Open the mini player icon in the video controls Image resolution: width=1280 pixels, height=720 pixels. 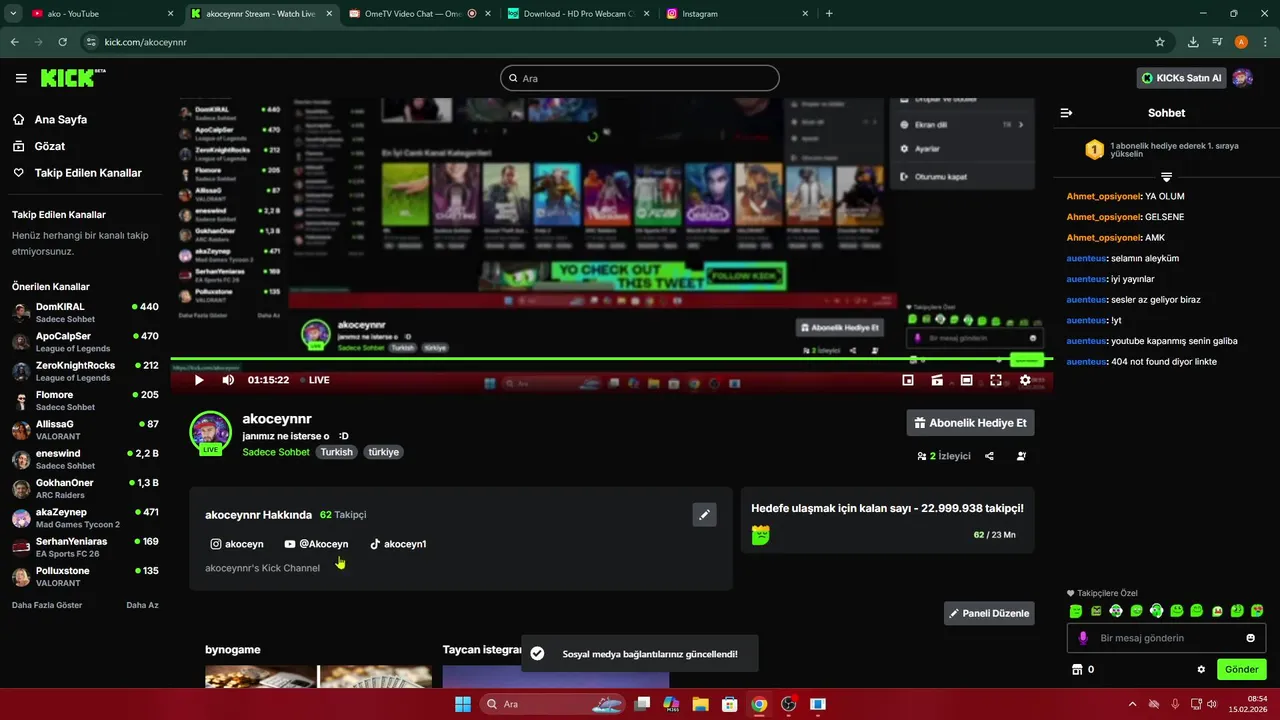908,380
